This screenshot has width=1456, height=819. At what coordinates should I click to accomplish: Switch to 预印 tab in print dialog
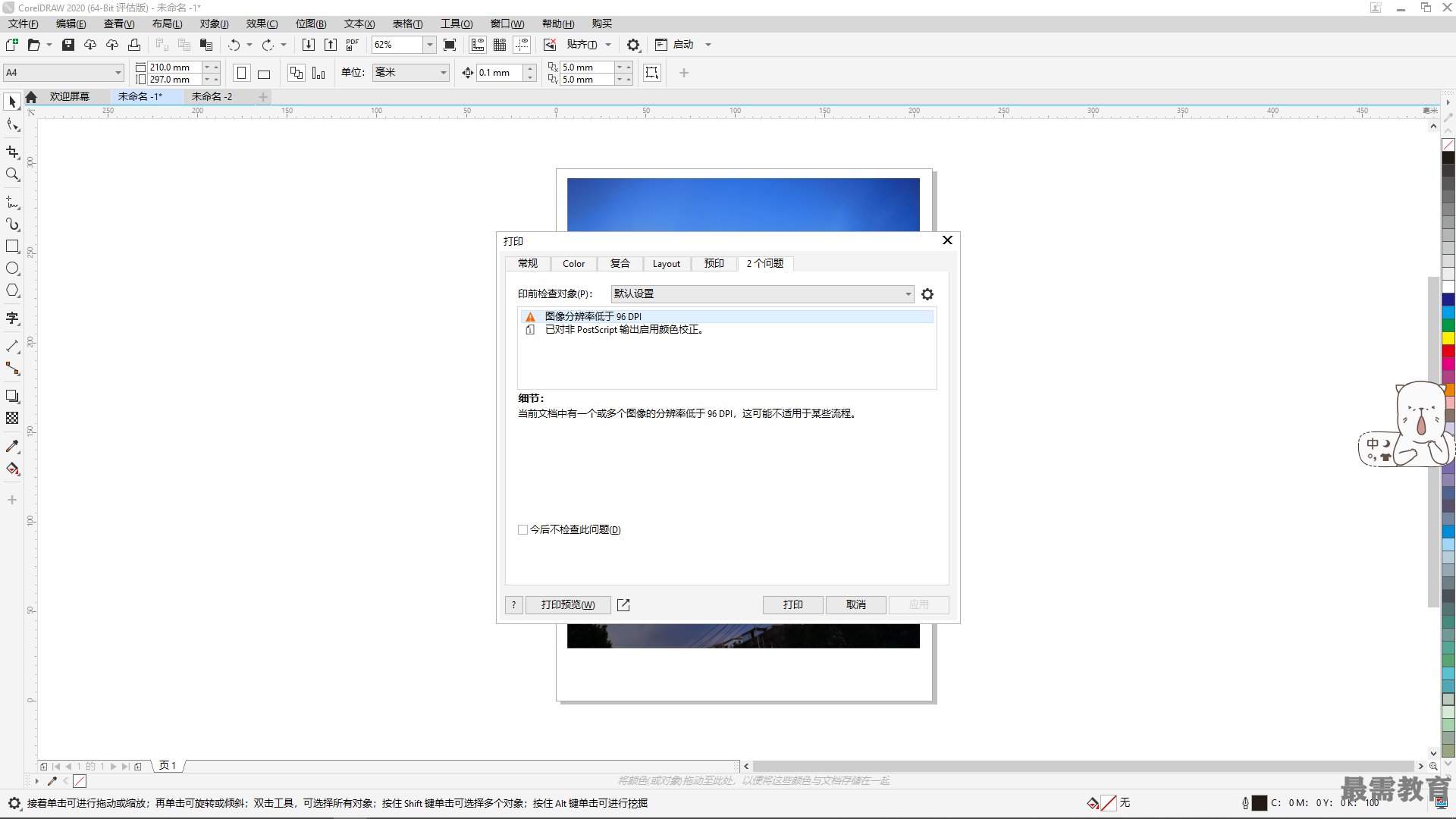[x=714, y=263]
